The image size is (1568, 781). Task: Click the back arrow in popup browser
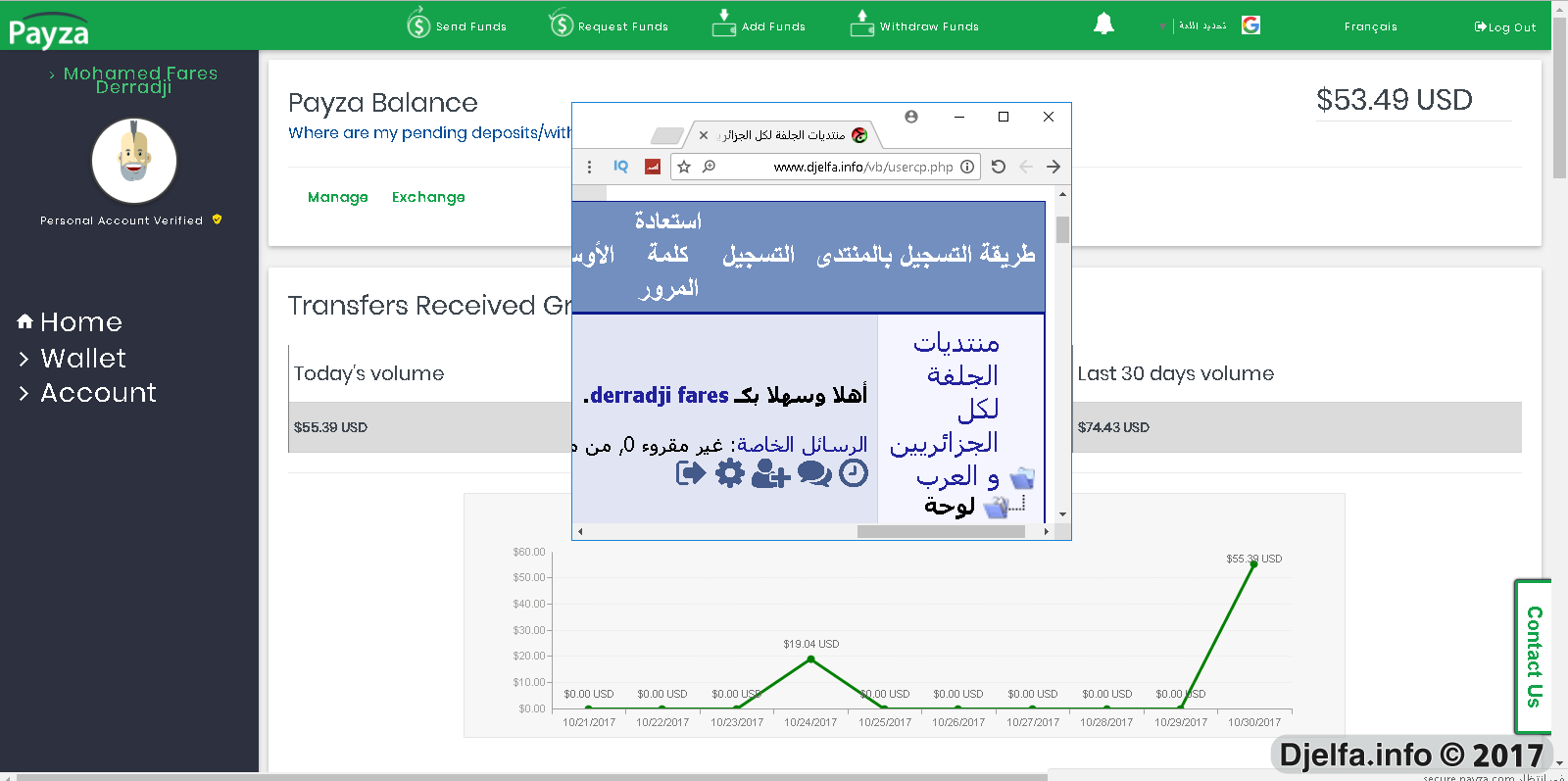pyautogui.click(x=1026, y=167)
